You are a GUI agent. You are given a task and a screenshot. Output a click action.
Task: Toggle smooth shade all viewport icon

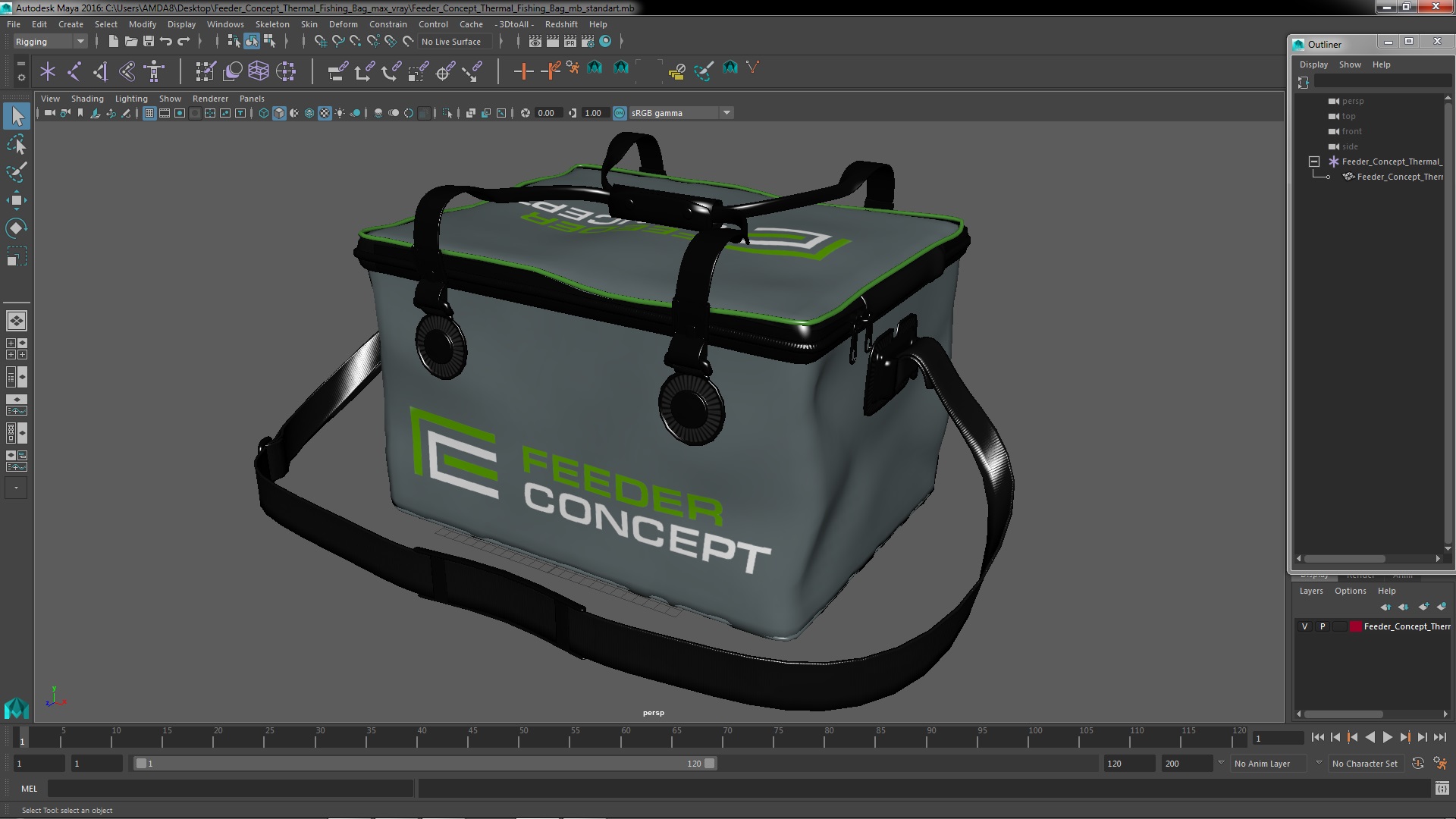point(279,113)
